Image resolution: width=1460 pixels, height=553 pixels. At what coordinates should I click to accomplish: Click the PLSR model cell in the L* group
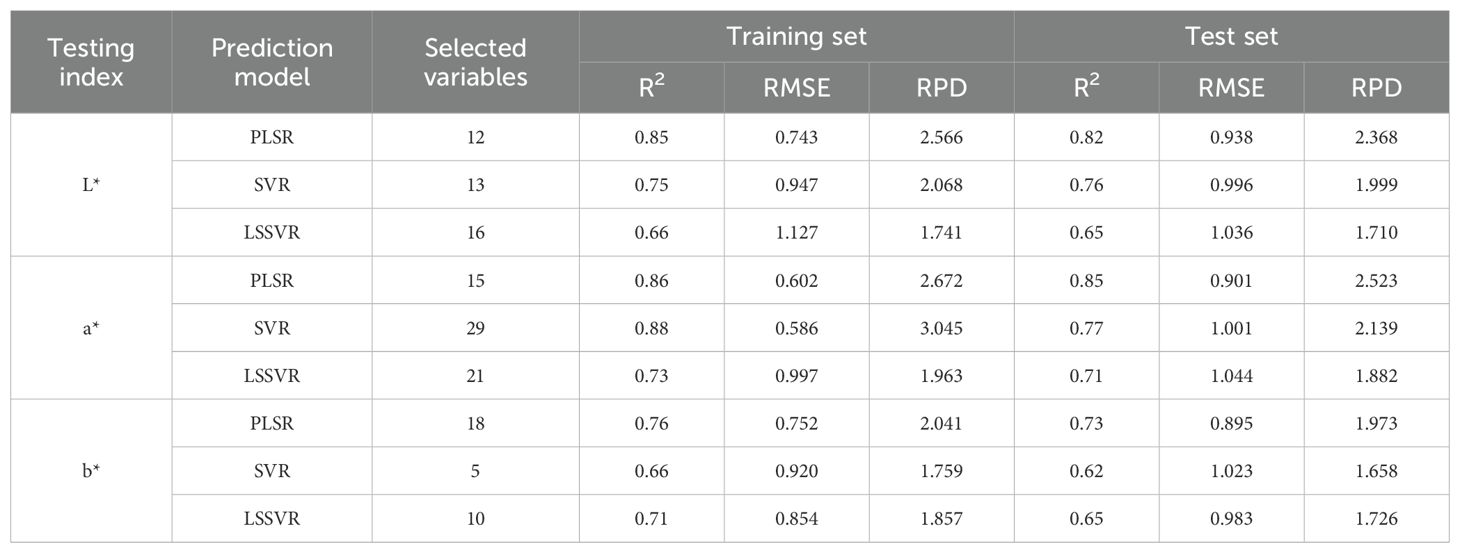[x=271, y=137]
